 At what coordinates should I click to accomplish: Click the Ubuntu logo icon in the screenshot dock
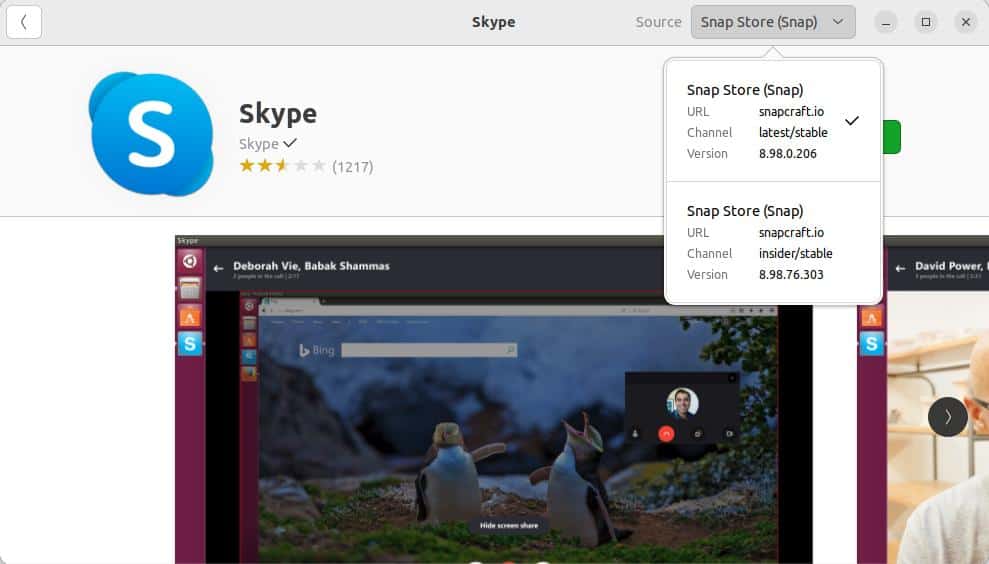[x=190, y=263]
